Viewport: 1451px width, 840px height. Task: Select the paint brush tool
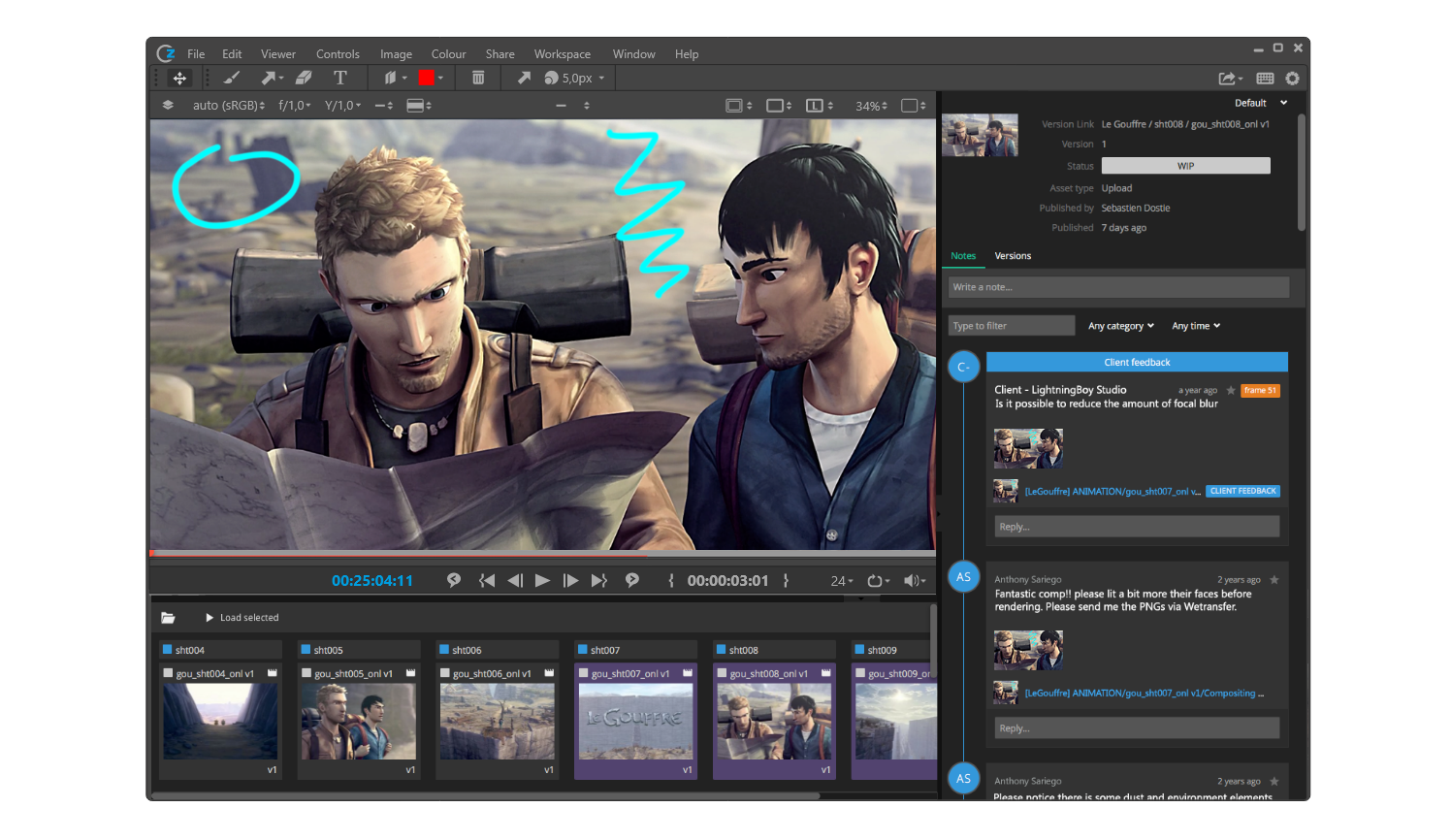pos(231,78)
